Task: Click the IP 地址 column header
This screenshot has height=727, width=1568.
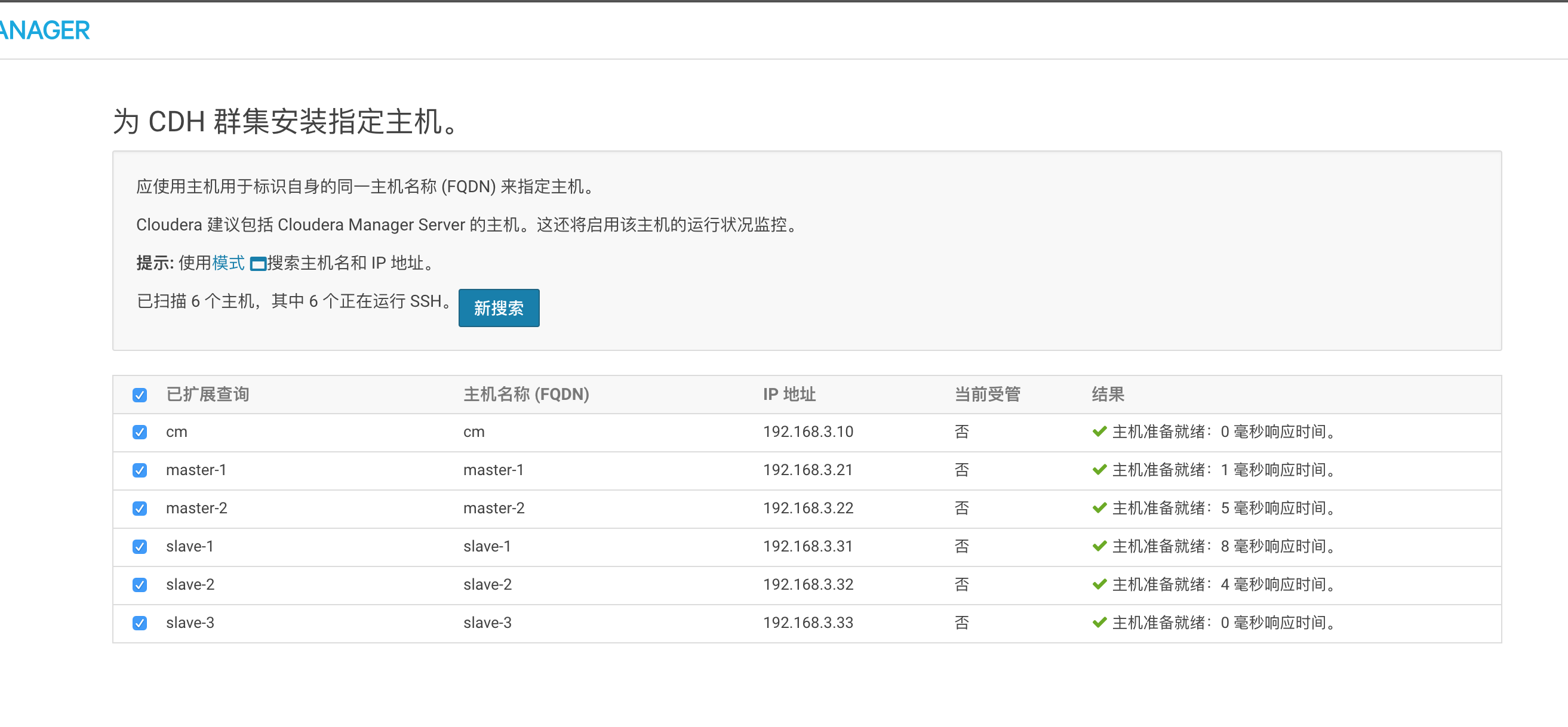Action: pyautogui.click(x=789, y=394)
